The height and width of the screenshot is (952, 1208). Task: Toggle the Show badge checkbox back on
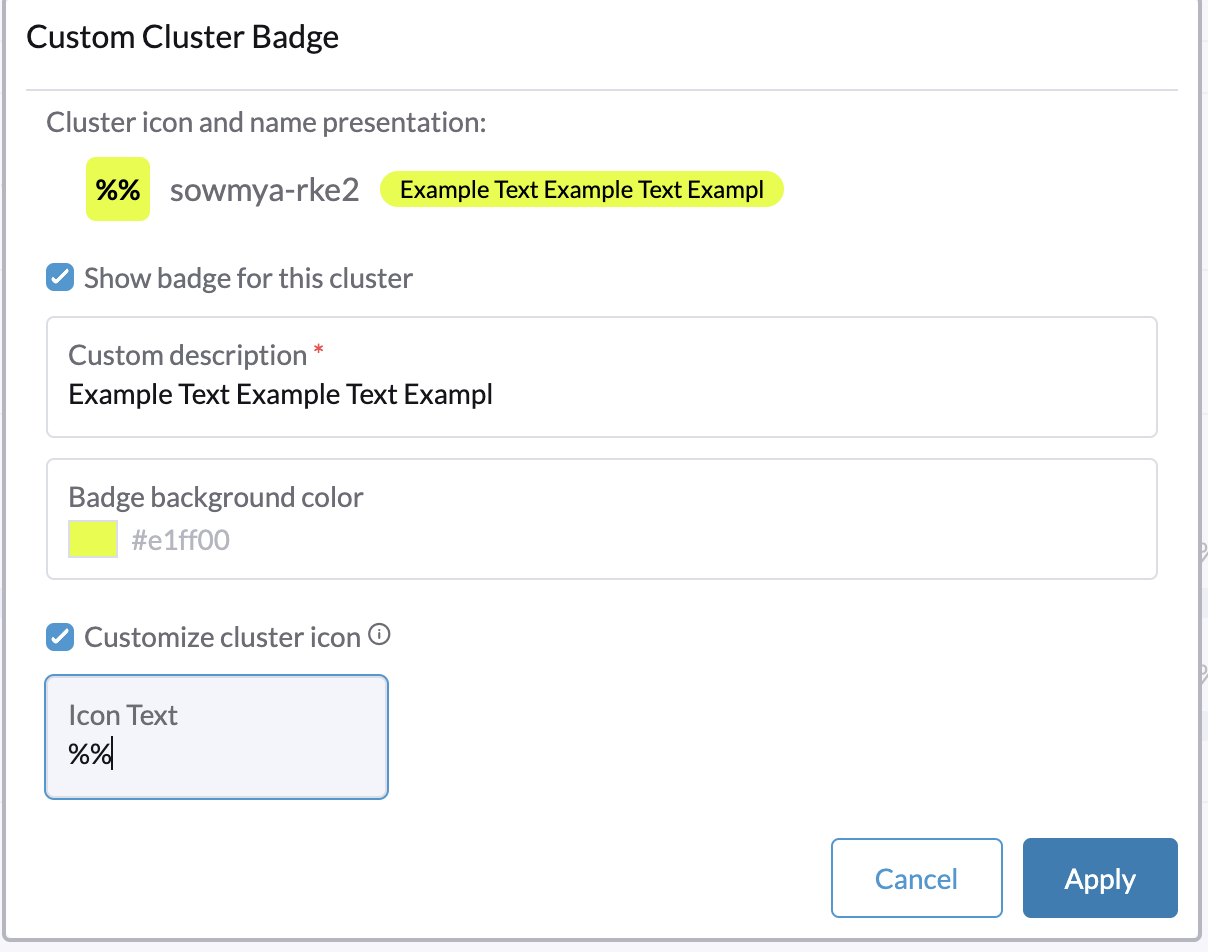click(x=59, y=277)
